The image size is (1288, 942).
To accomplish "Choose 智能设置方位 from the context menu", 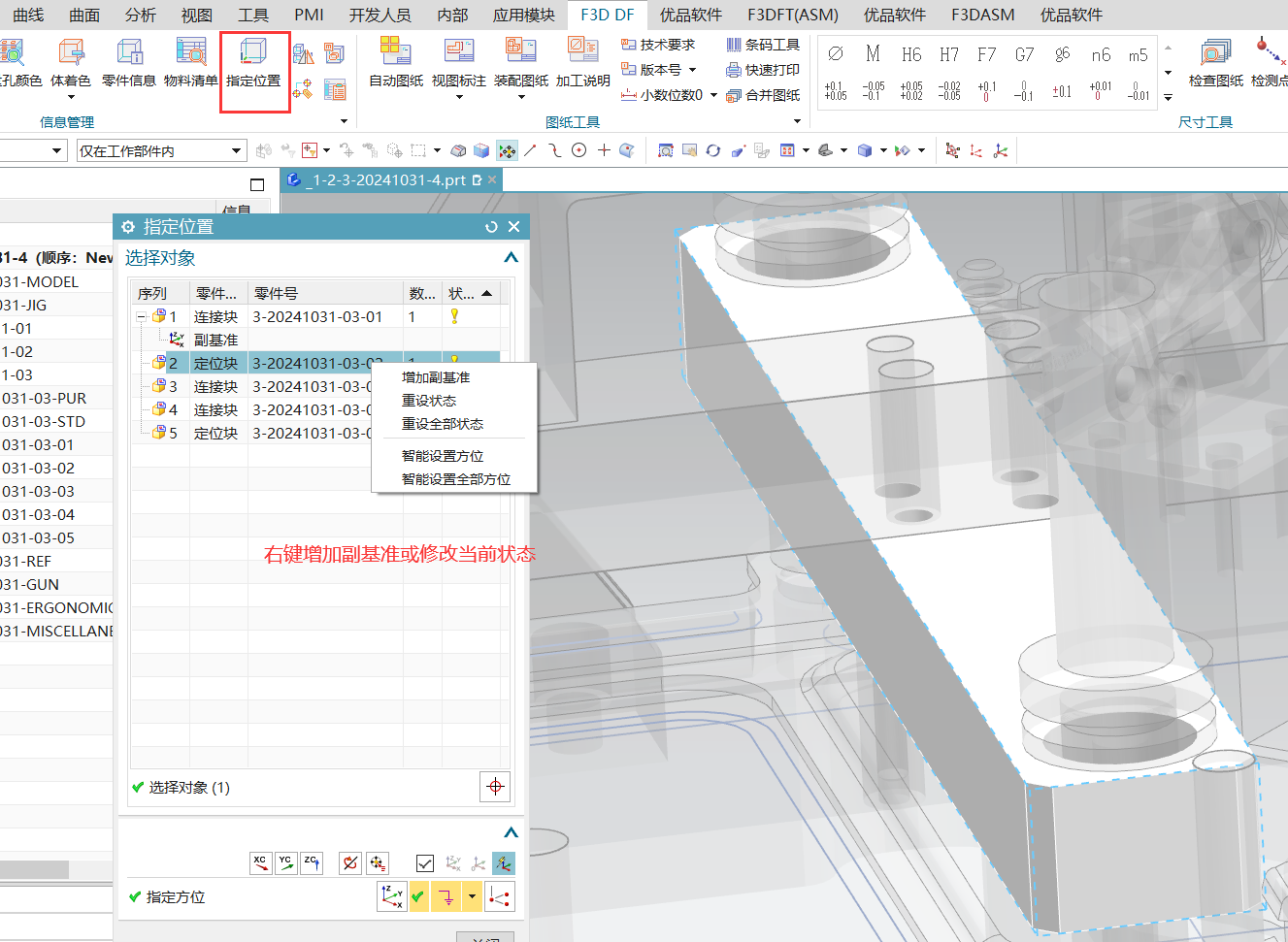I will pos(443,456).
